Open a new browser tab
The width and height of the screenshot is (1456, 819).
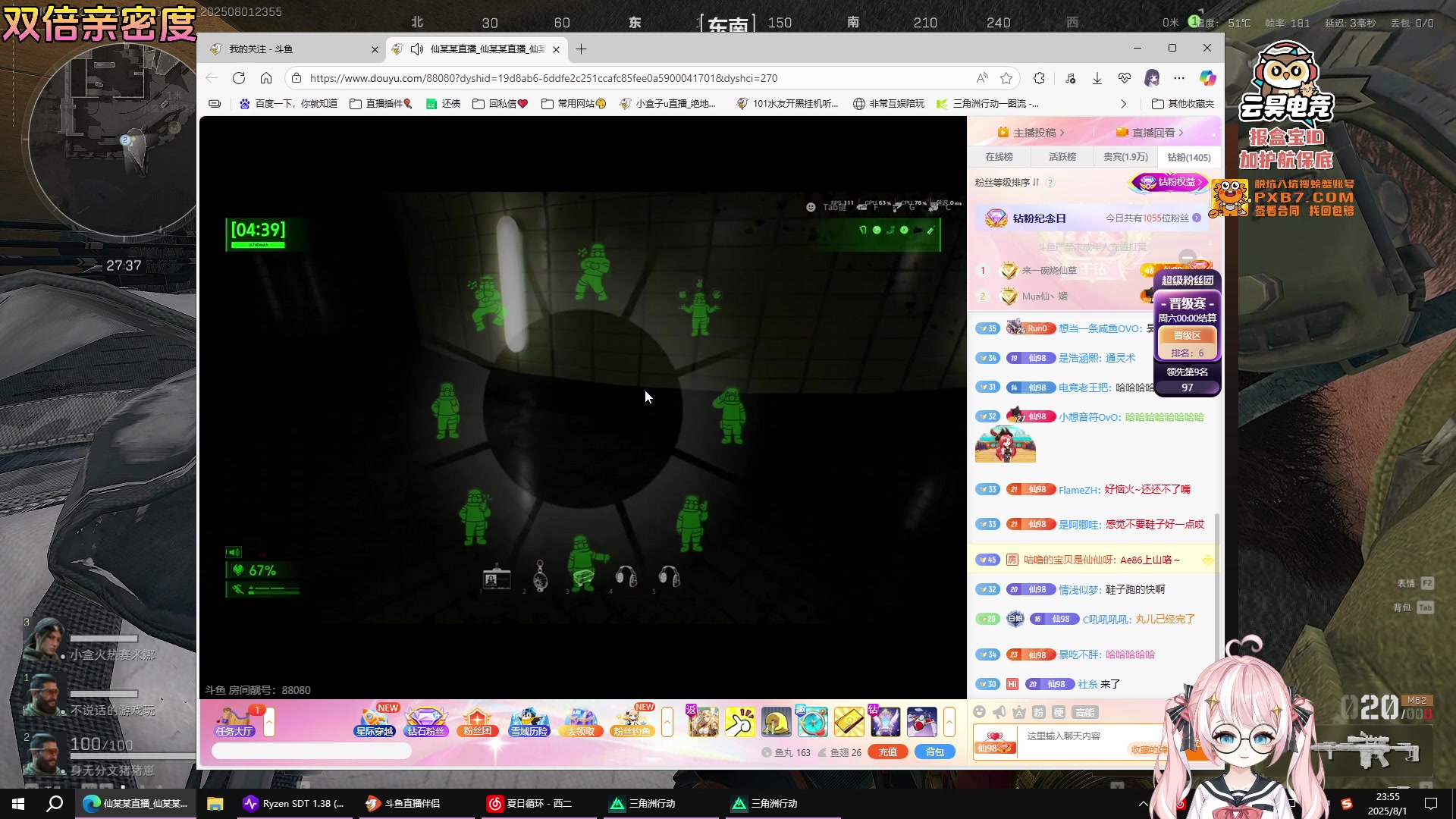(581, 49)
